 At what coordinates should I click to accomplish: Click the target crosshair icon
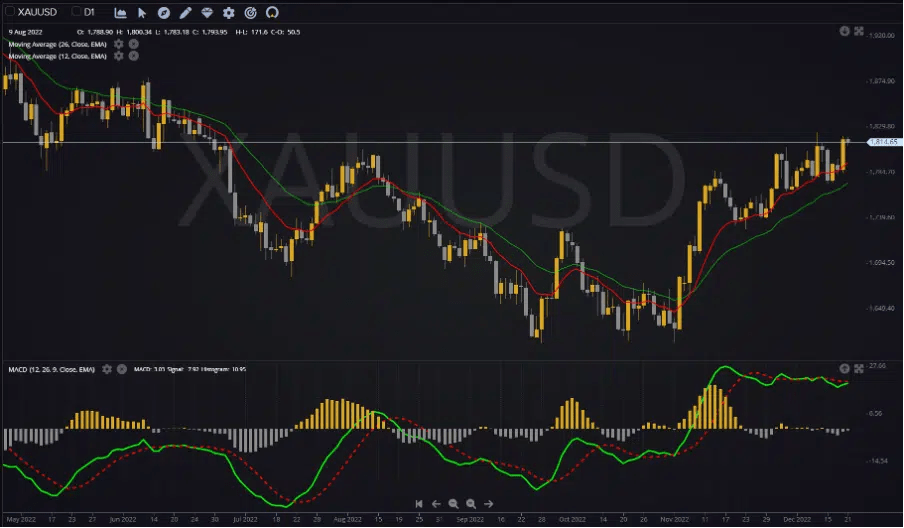coord(250,12)
